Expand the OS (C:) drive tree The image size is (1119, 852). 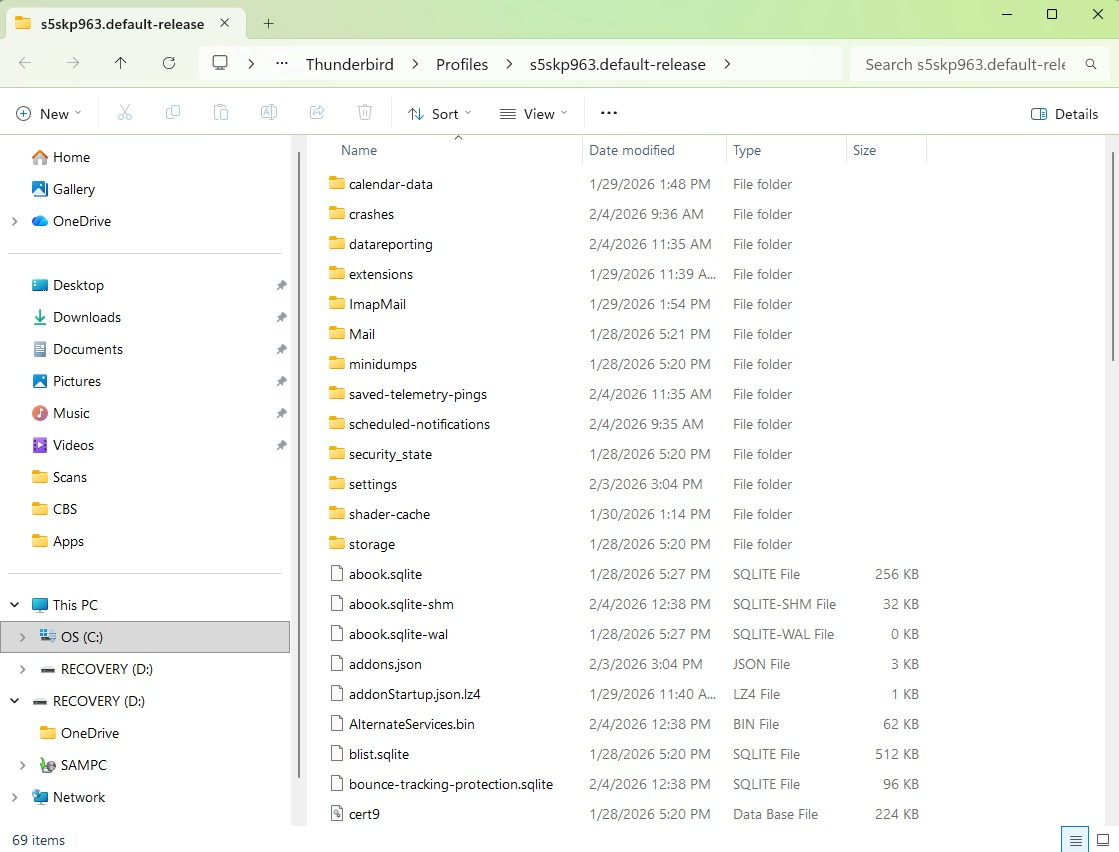click(x=22, y=637)
